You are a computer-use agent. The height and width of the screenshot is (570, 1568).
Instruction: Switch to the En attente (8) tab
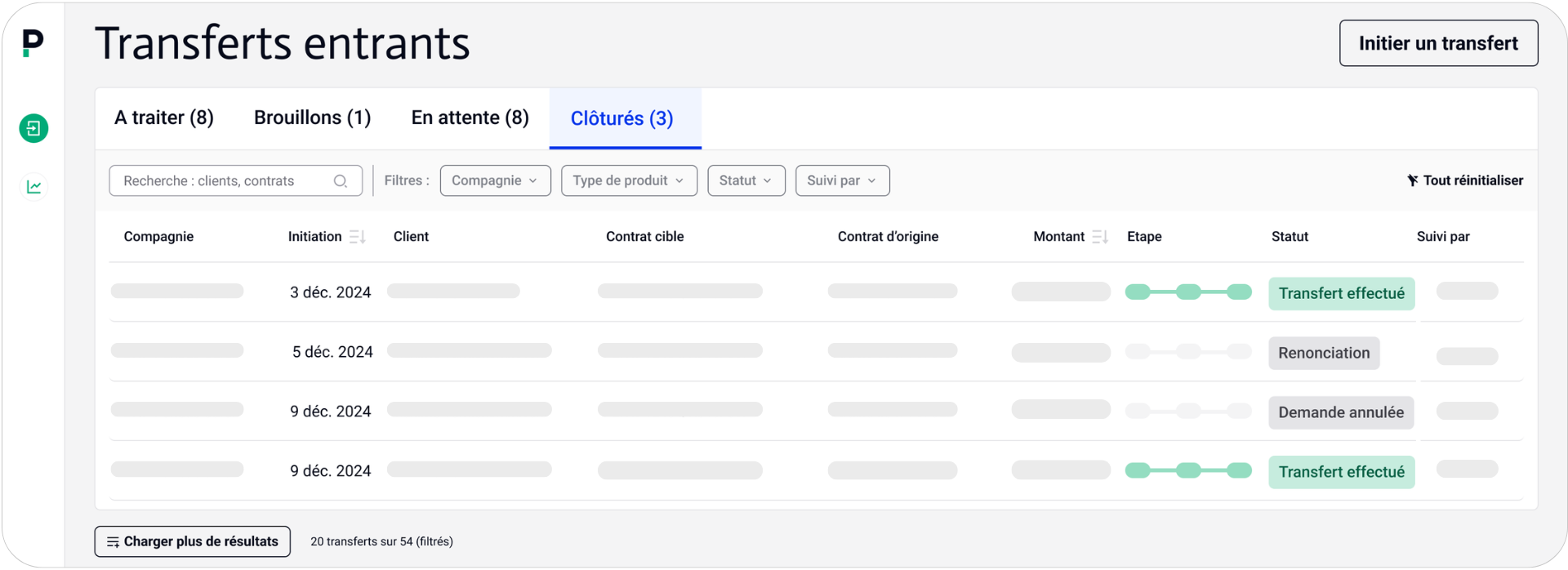point(470,118)
